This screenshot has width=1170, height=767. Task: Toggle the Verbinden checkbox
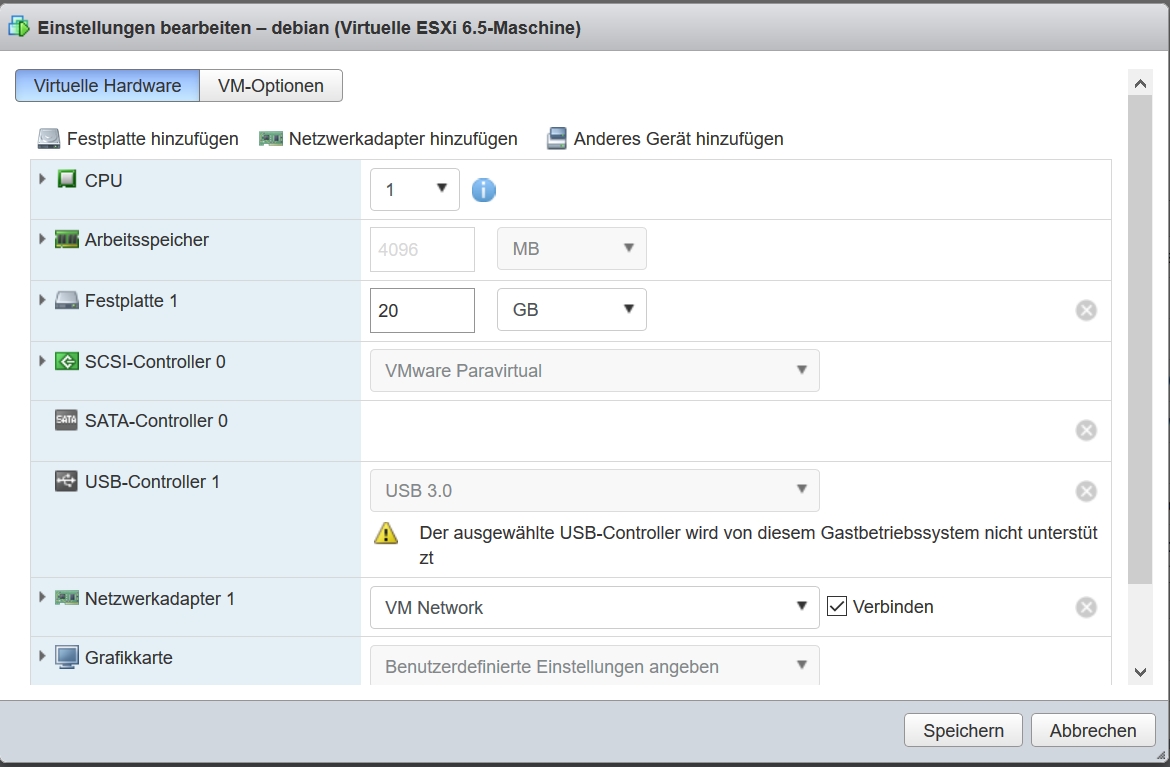pyautogui.click(x=837, y=606)
